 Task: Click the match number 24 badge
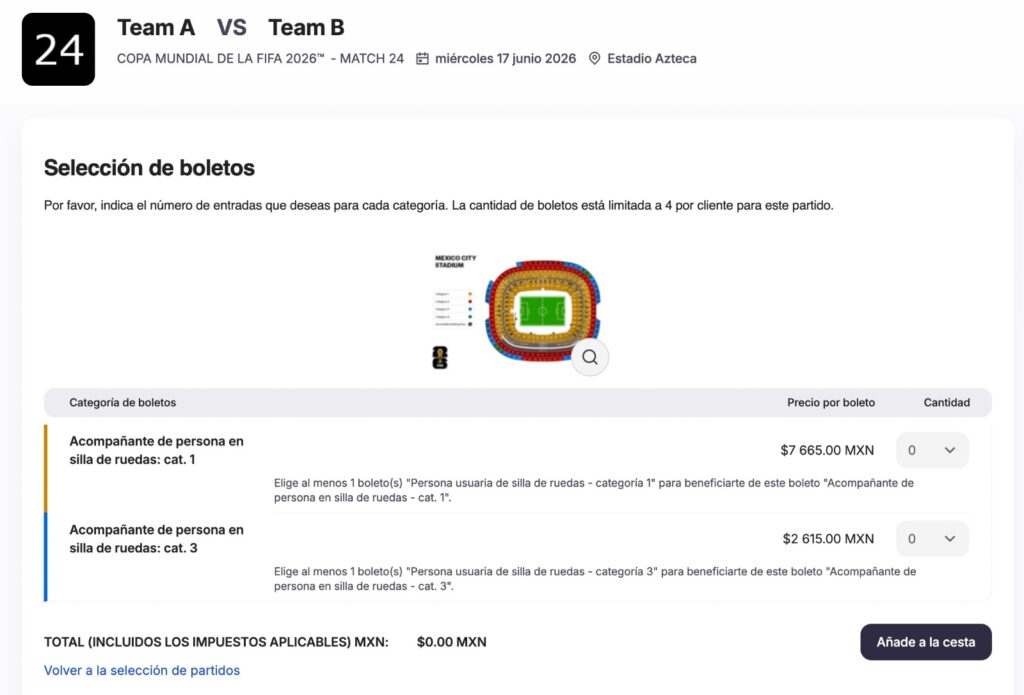[58, 49]
